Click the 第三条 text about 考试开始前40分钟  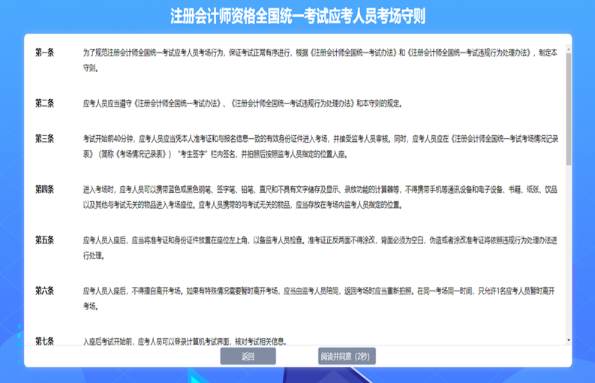[x=320, y=147]
